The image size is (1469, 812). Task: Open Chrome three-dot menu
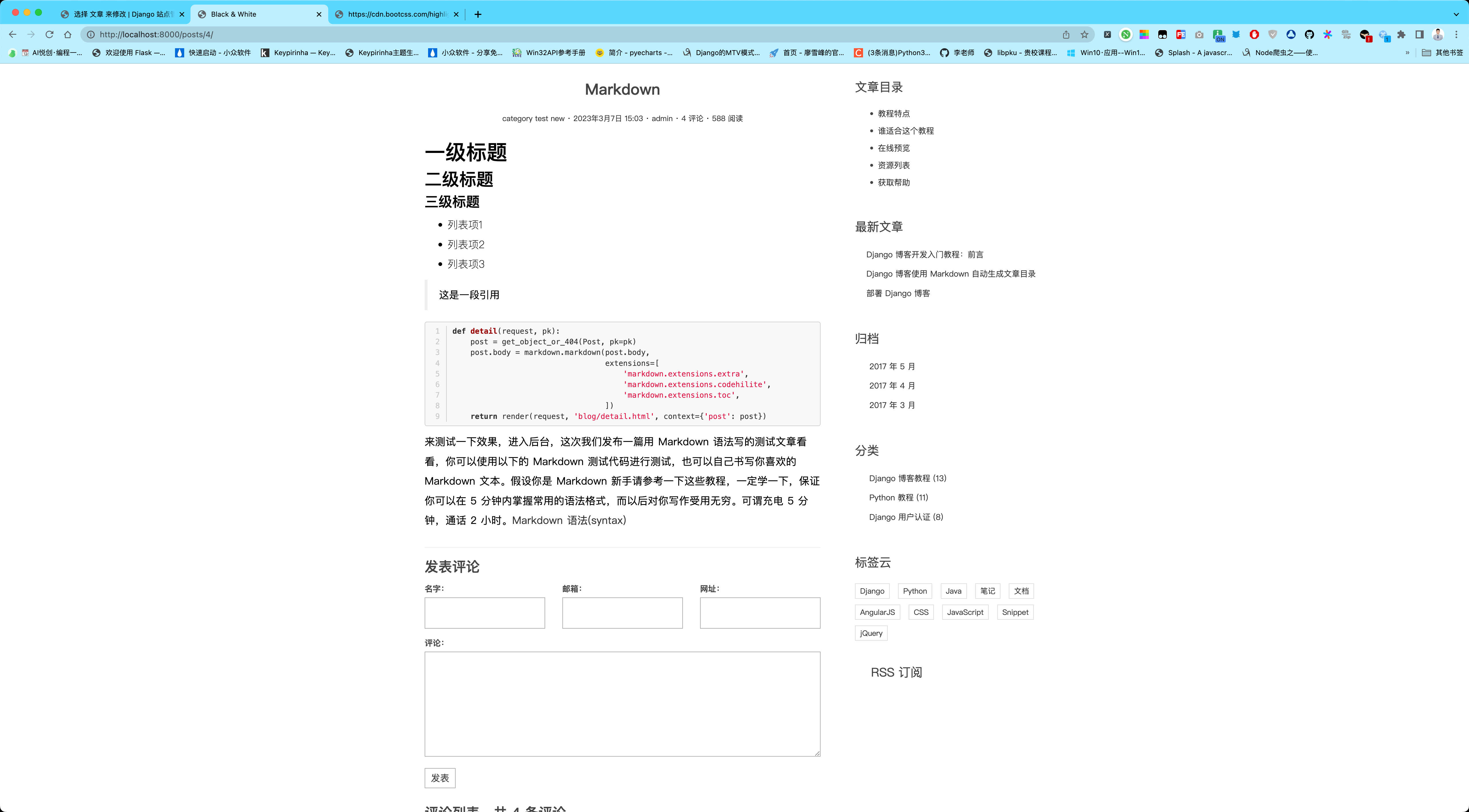click(1456, 34)
